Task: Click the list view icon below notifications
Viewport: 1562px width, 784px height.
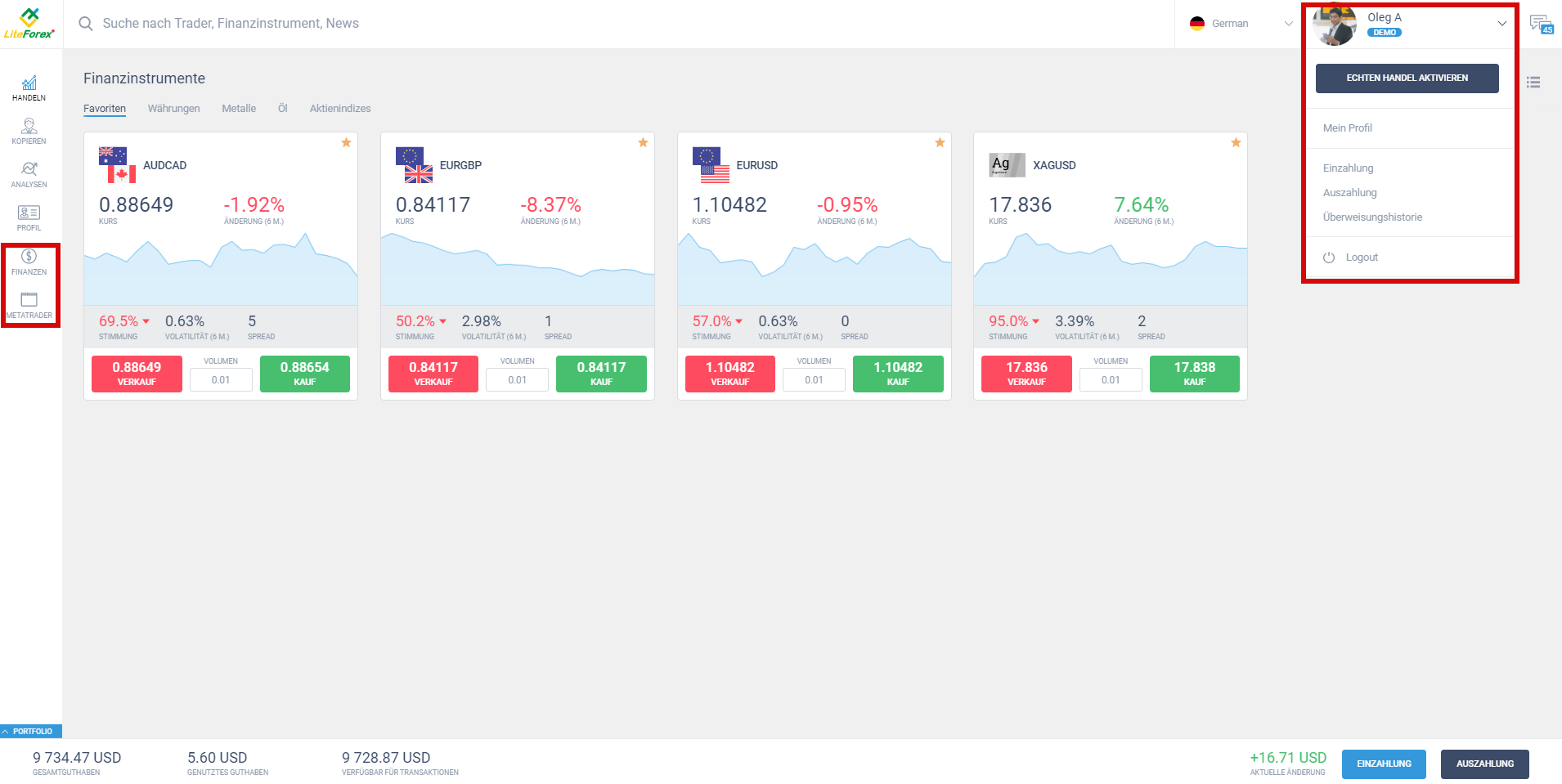Action: (x=1534, y=82)
